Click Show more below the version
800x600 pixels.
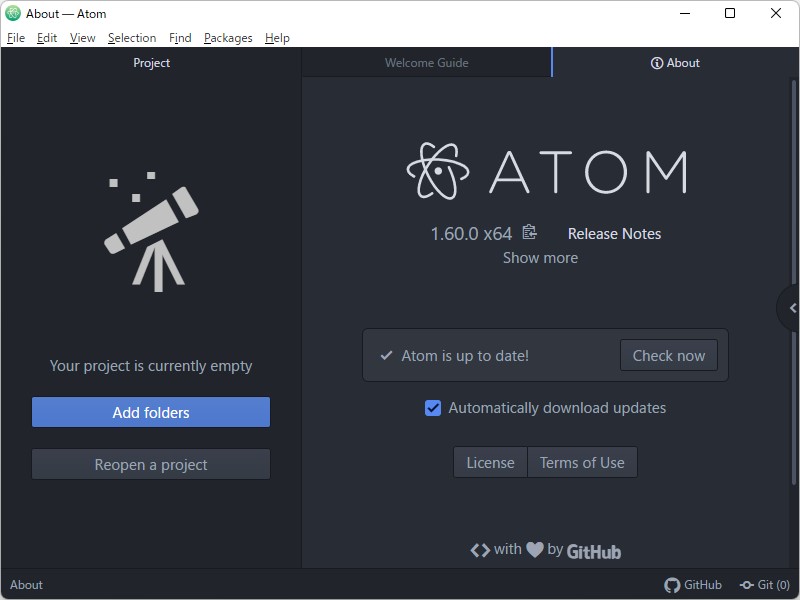tap(540, 257)
